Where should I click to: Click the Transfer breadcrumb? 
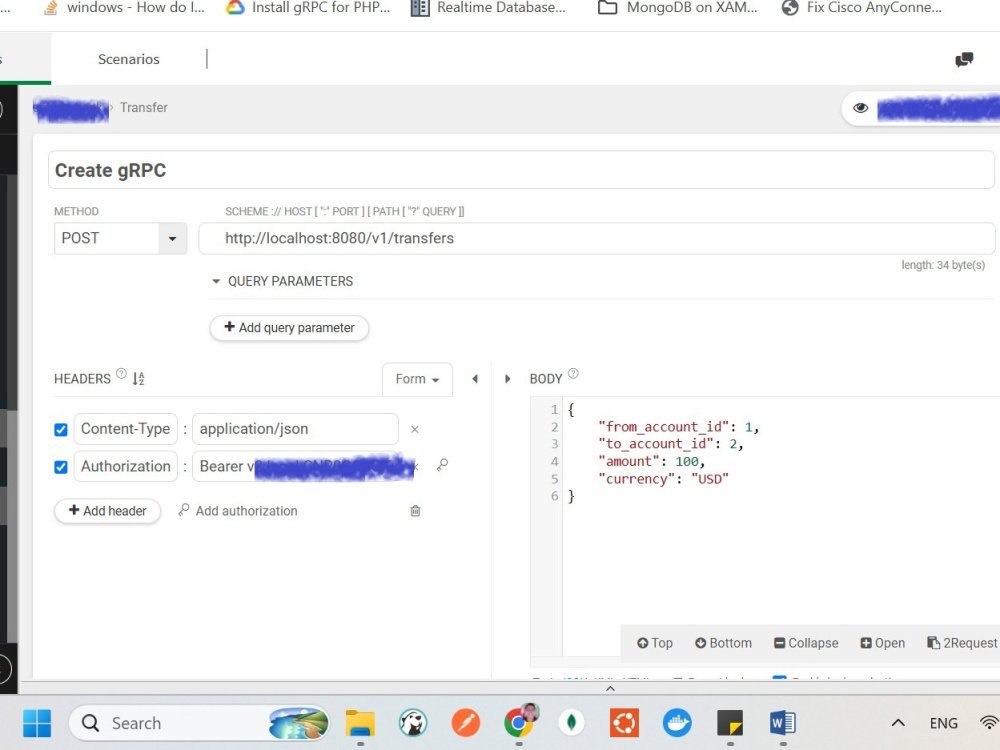click(143, 108)
